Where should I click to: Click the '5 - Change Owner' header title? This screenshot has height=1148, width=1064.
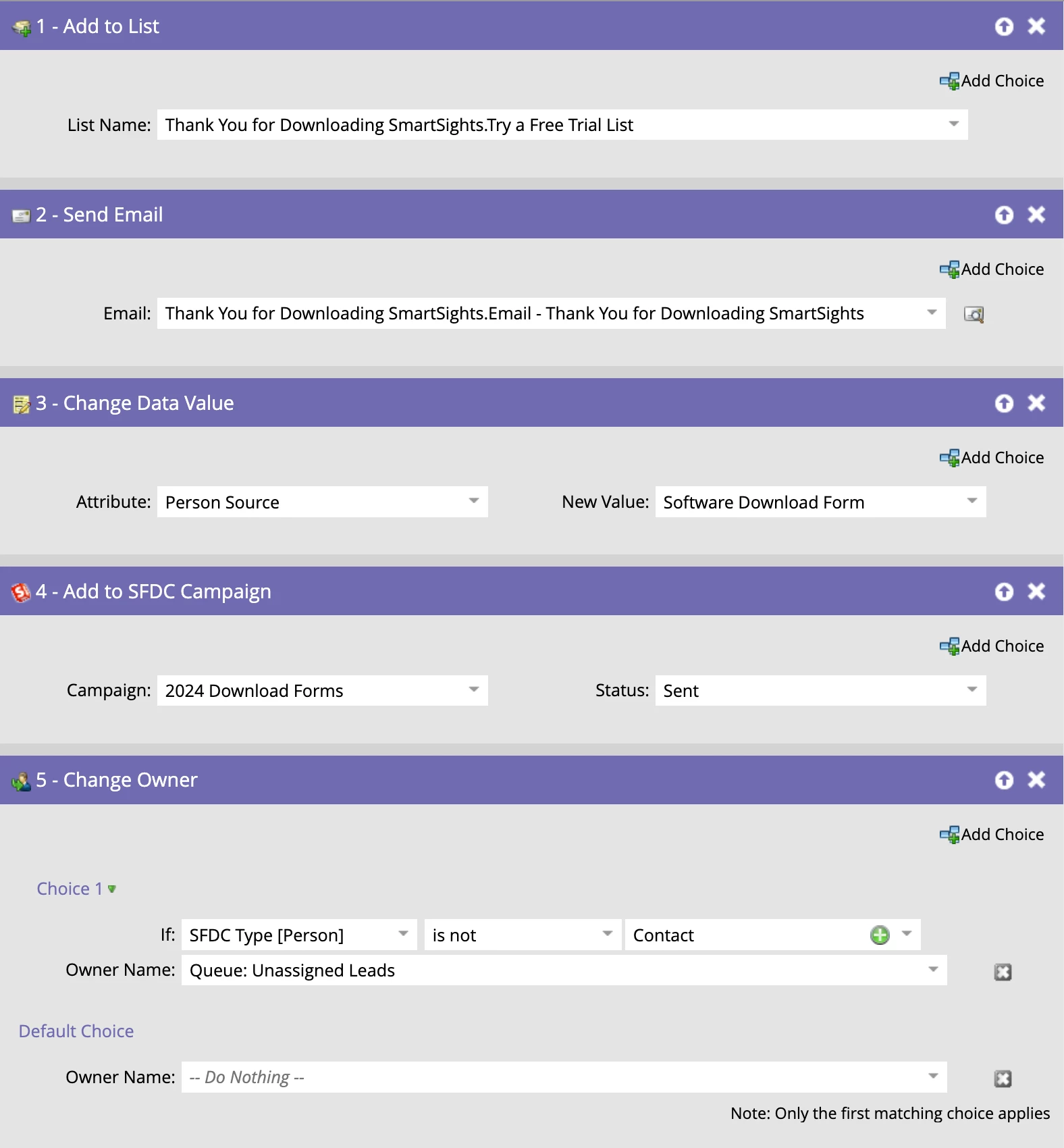tap(117, 780)
